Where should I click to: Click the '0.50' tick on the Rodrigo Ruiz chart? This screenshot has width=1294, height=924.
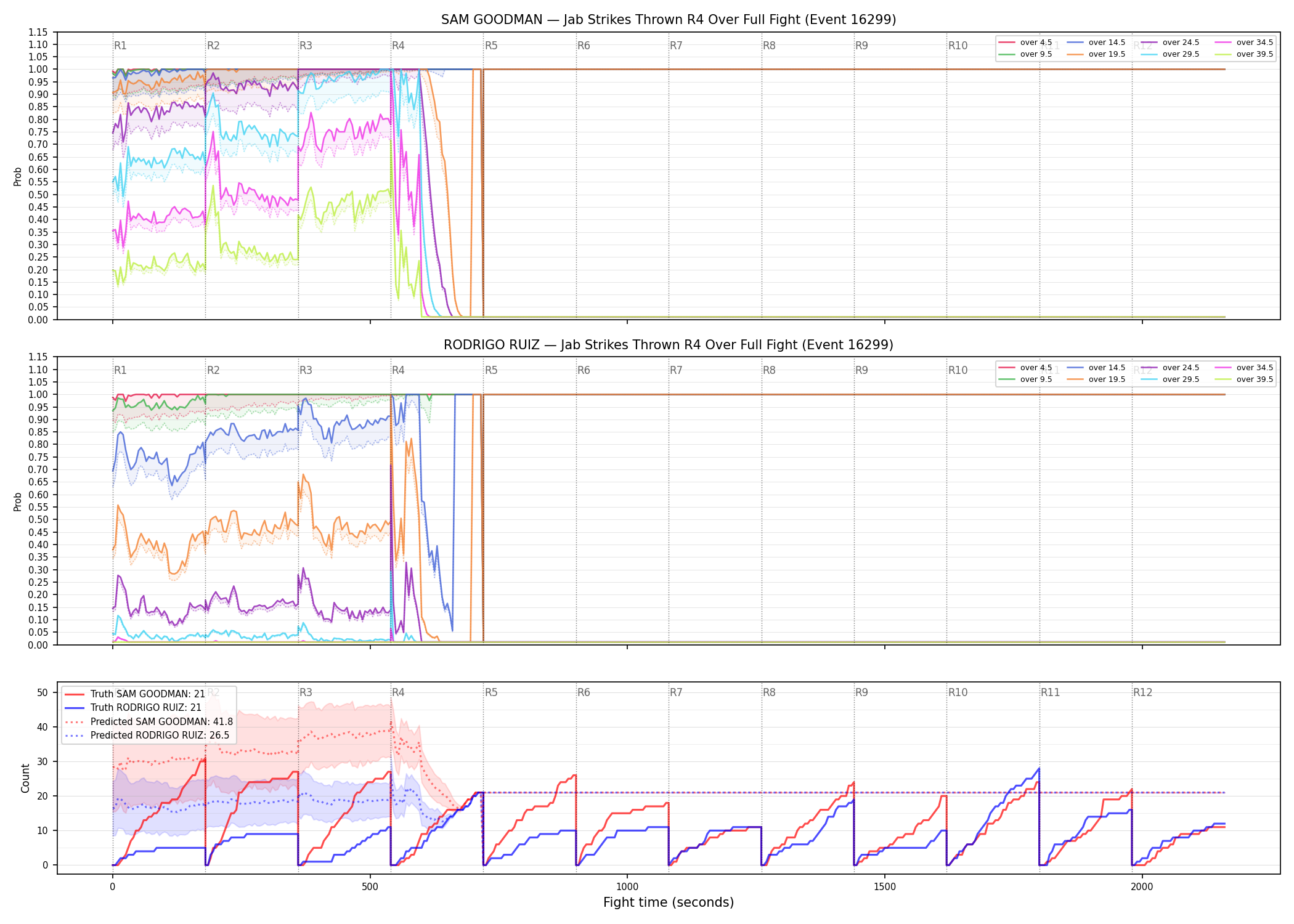(38, 520)
